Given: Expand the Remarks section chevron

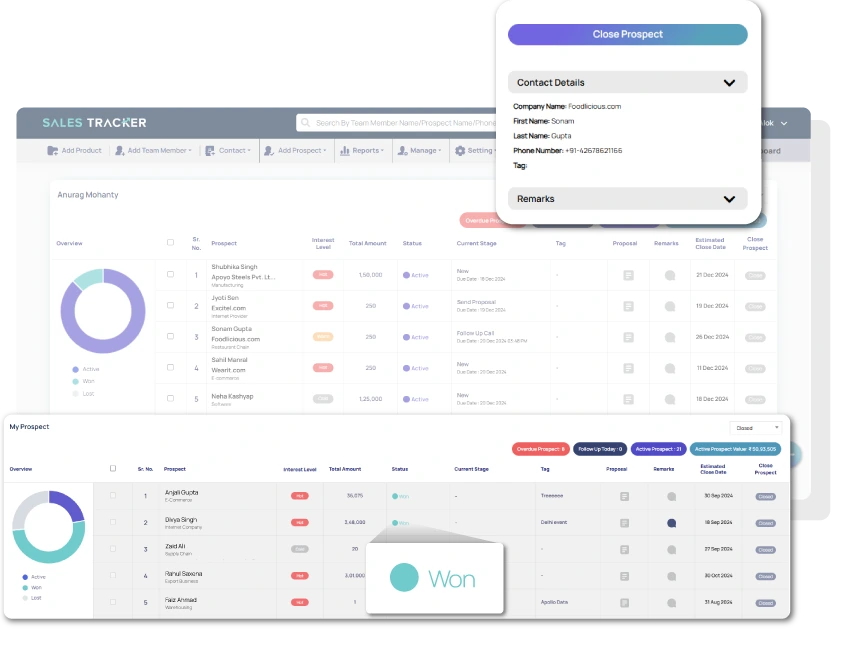Looking at the screenshot, I should pos(729,199).
